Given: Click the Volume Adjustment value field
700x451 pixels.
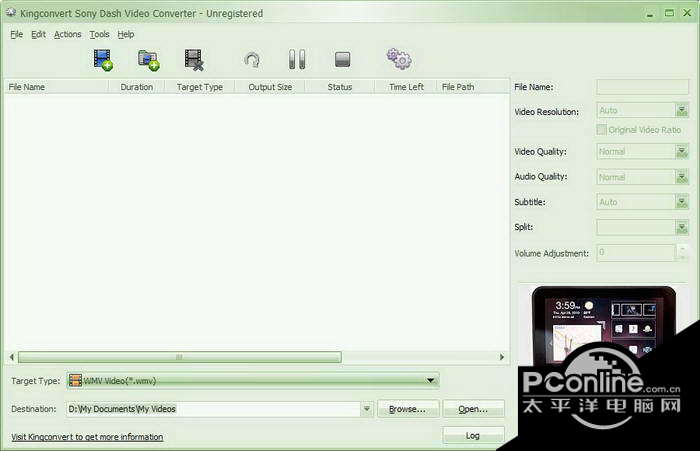Looking at the screenshot, I should (636, 253).
